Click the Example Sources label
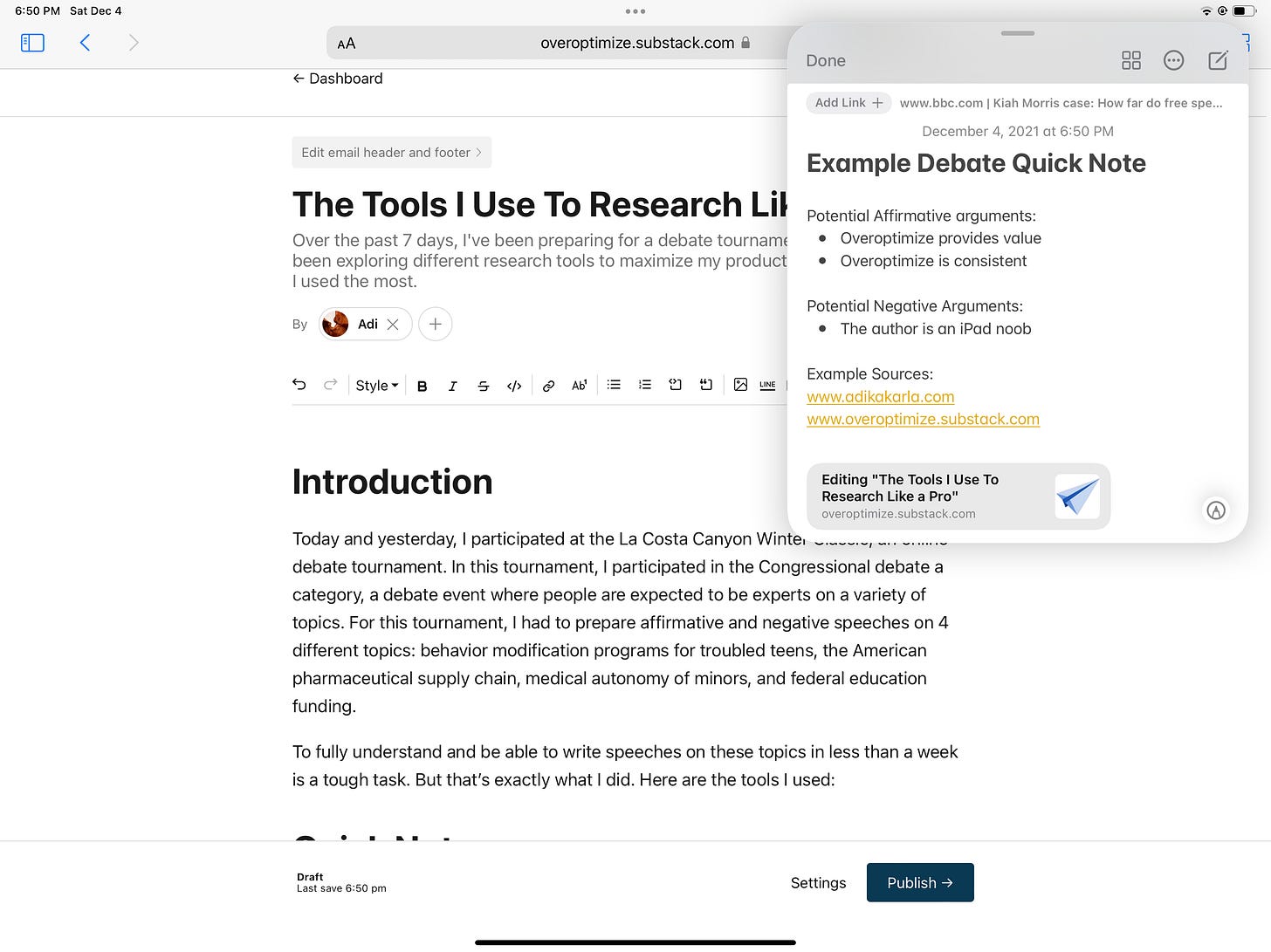This screenshot has height=952, width=1271. point(869,374)
